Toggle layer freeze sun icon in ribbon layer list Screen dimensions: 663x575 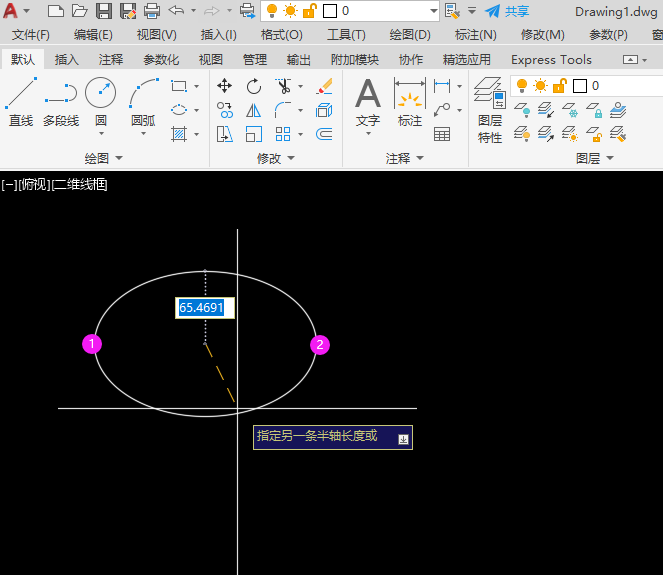coord(540,86)
